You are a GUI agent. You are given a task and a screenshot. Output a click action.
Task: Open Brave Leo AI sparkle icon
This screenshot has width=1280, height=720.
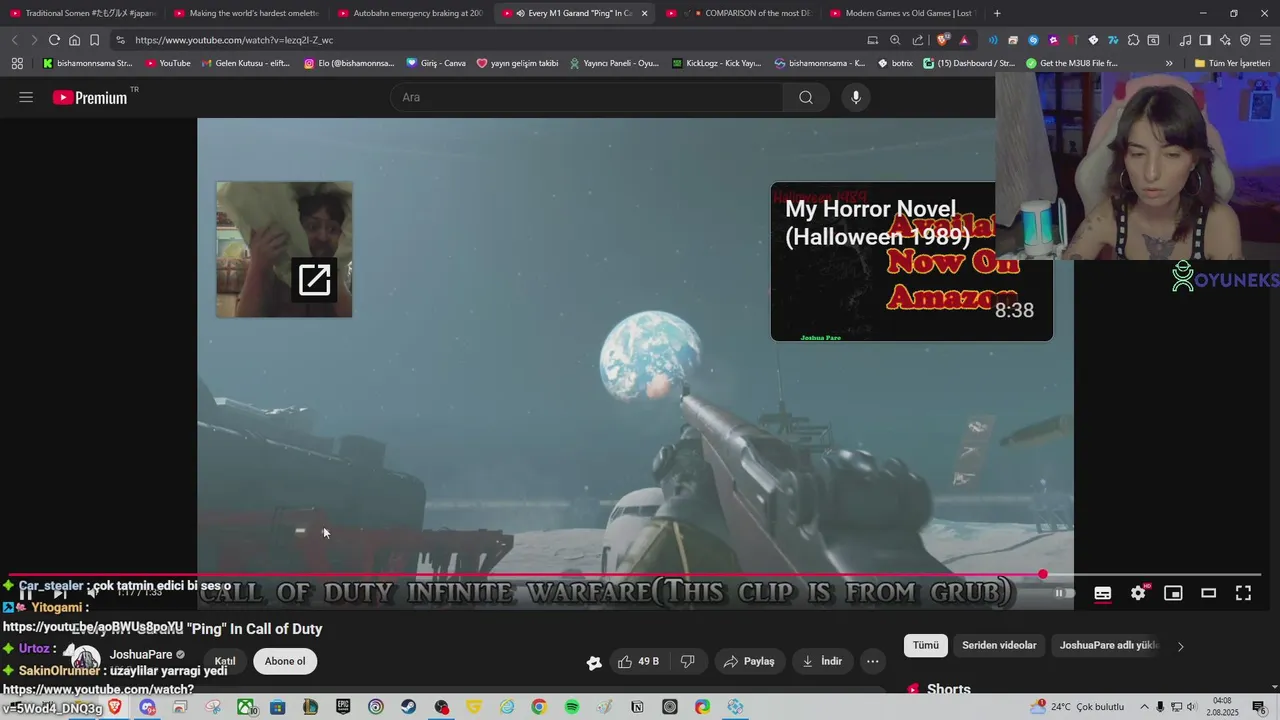(1225, 40)
